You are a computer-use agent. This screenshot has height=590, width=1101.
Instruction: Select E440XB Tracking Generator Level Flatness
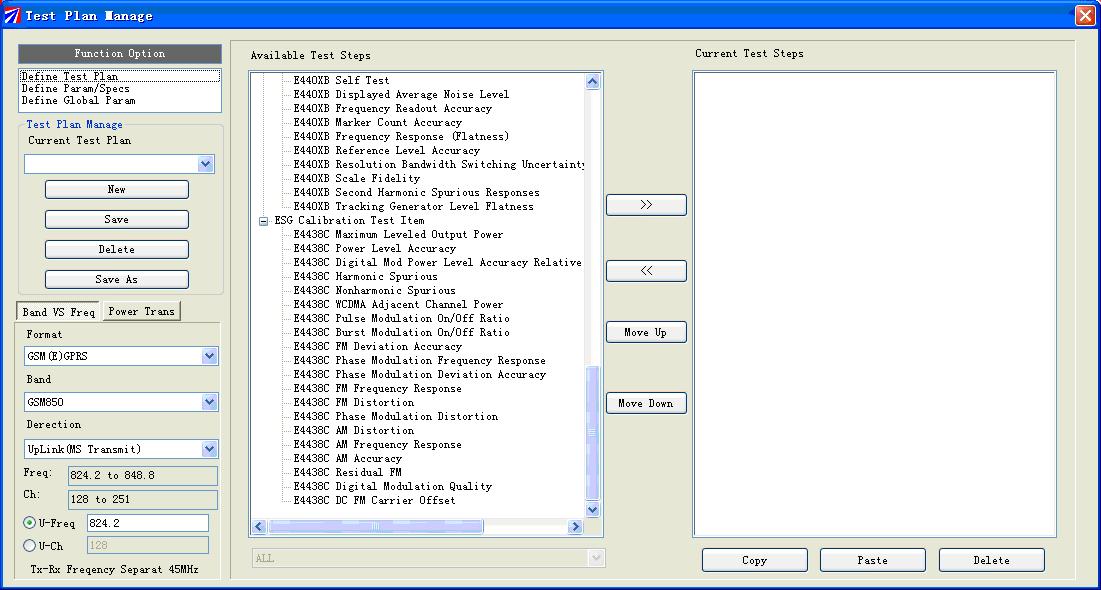click(413, 206)
